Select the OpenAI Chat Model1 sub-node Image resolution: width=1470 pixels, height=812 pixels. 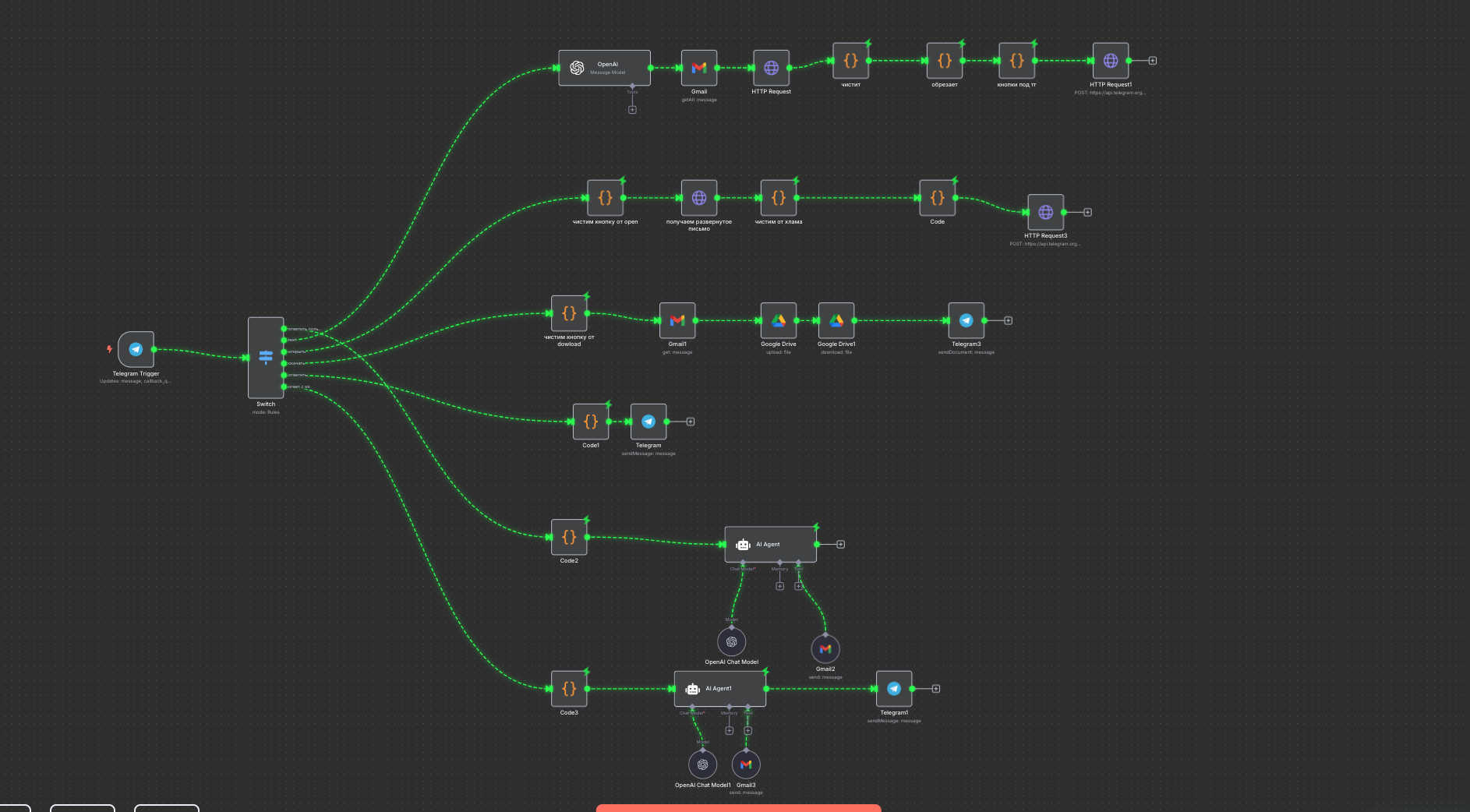[702, 764]
